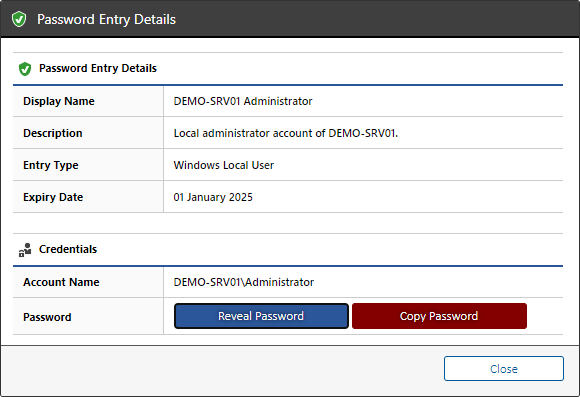Viewport: 580px width, 397px height.
Task: Click the Credentials section heading
Action: click(x=68, y=249)
